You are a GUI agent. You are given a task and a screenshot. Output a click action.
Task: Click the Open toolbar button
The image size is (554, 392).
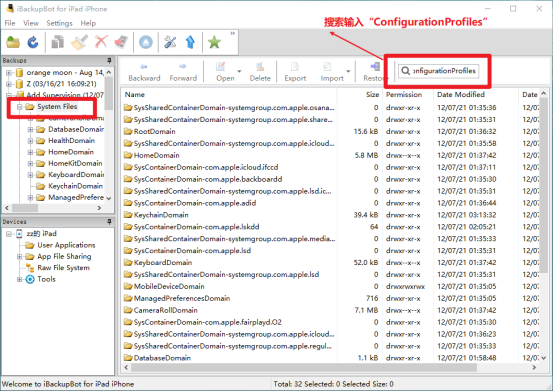coord(225,72)
